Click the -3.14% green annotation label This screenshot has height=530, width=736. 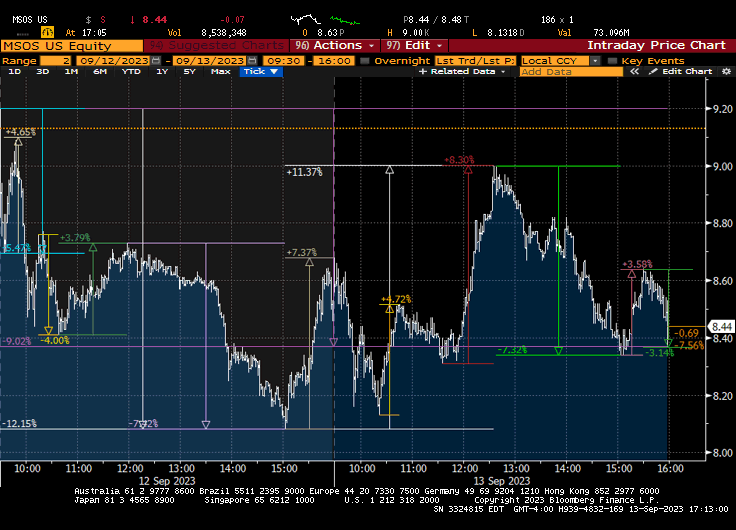coord(659,353)
